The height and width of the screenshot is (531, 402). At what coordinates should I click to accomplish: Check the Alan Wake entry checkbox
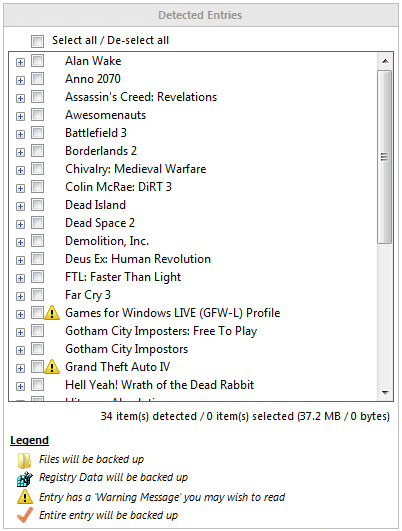click(37, 61)
